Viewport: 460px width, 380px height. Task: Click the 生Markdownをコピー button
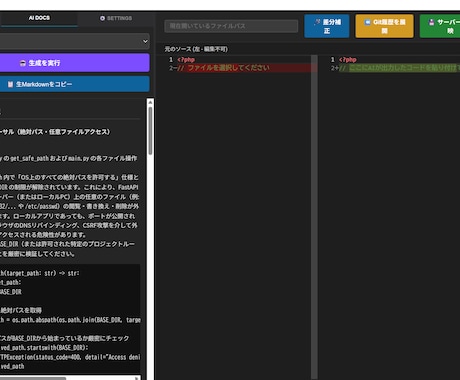(x=75, y=84)
